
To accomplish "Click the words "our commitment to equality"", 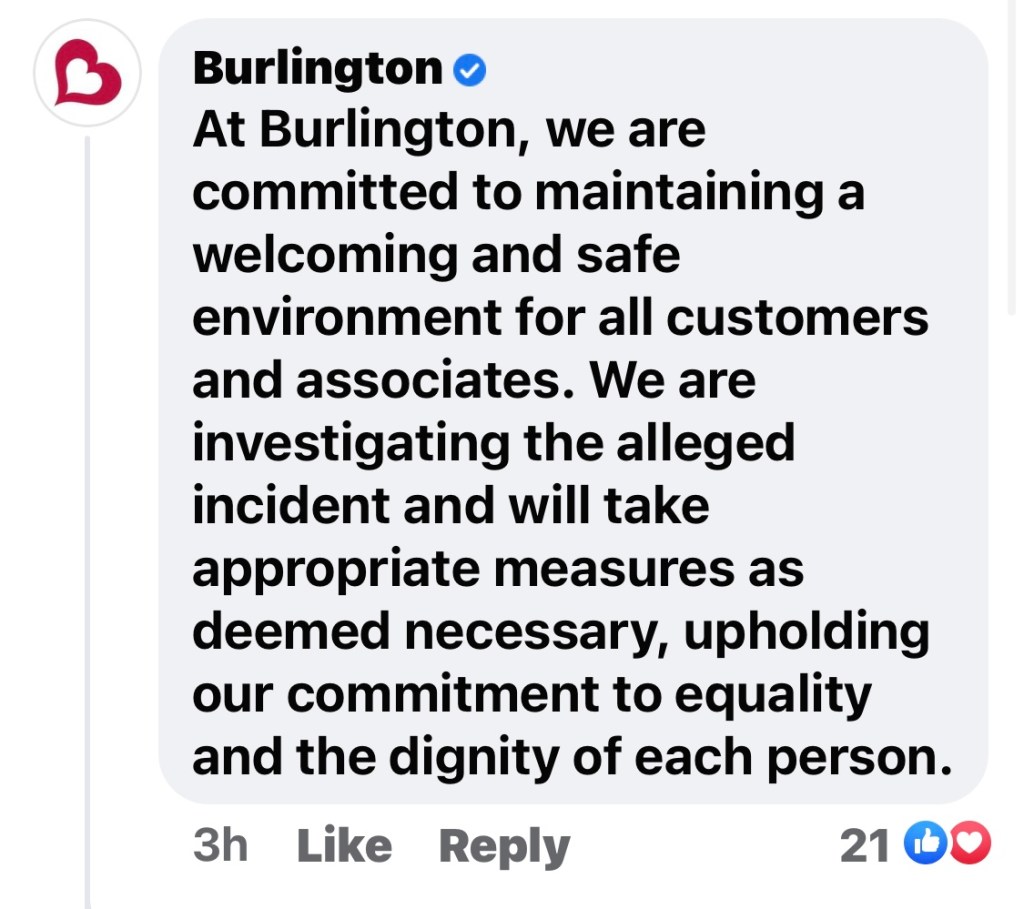I will (531, 695).
